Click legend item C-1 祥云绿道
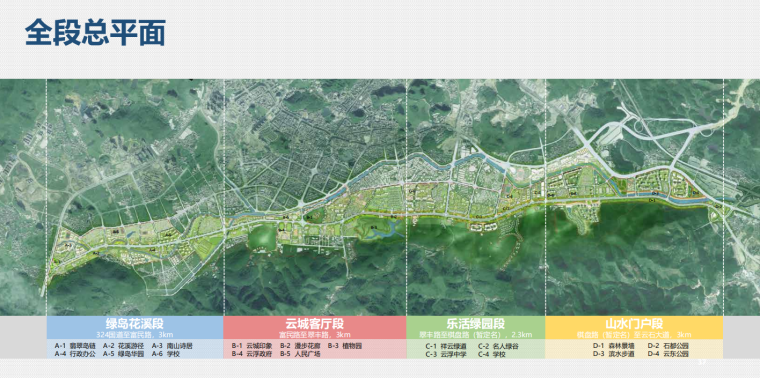Screen dimensions: 760x378 (x=446, y=346)
